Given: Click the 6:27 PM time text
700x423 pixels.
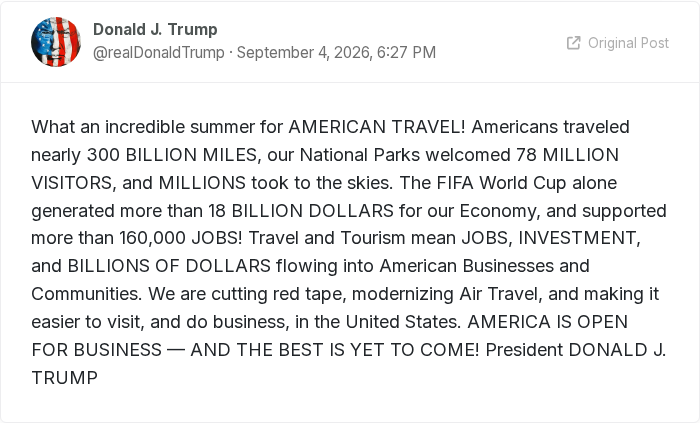Looking at the screenshot, I should click(x=406, y=52).
